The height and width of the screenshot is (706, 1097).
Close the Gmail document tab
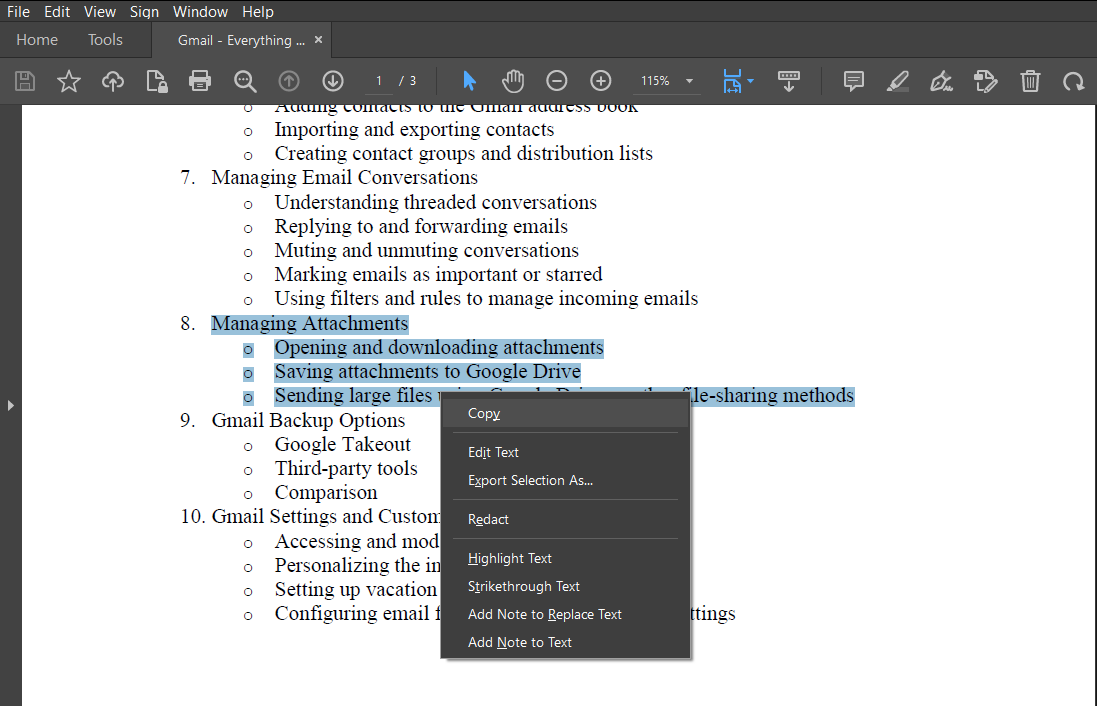[318, 40]
